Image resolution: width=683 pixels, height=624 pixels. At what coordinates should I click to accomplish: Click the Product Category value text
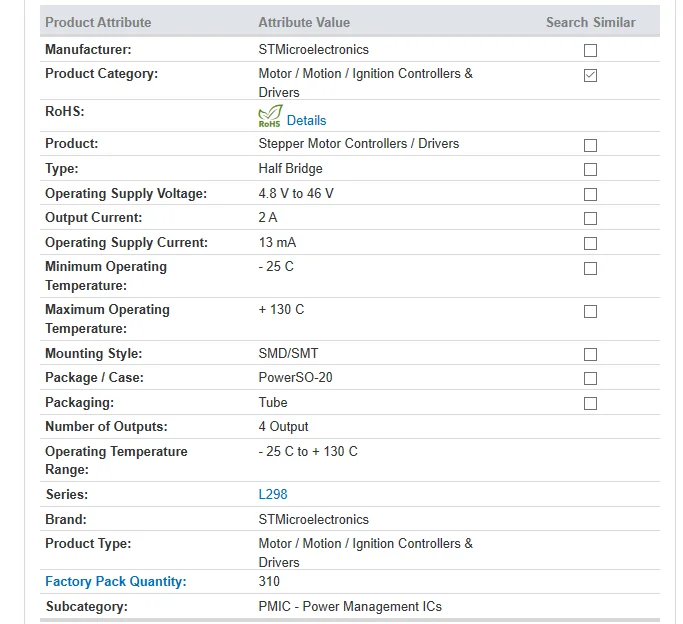[x=365, y=83]
